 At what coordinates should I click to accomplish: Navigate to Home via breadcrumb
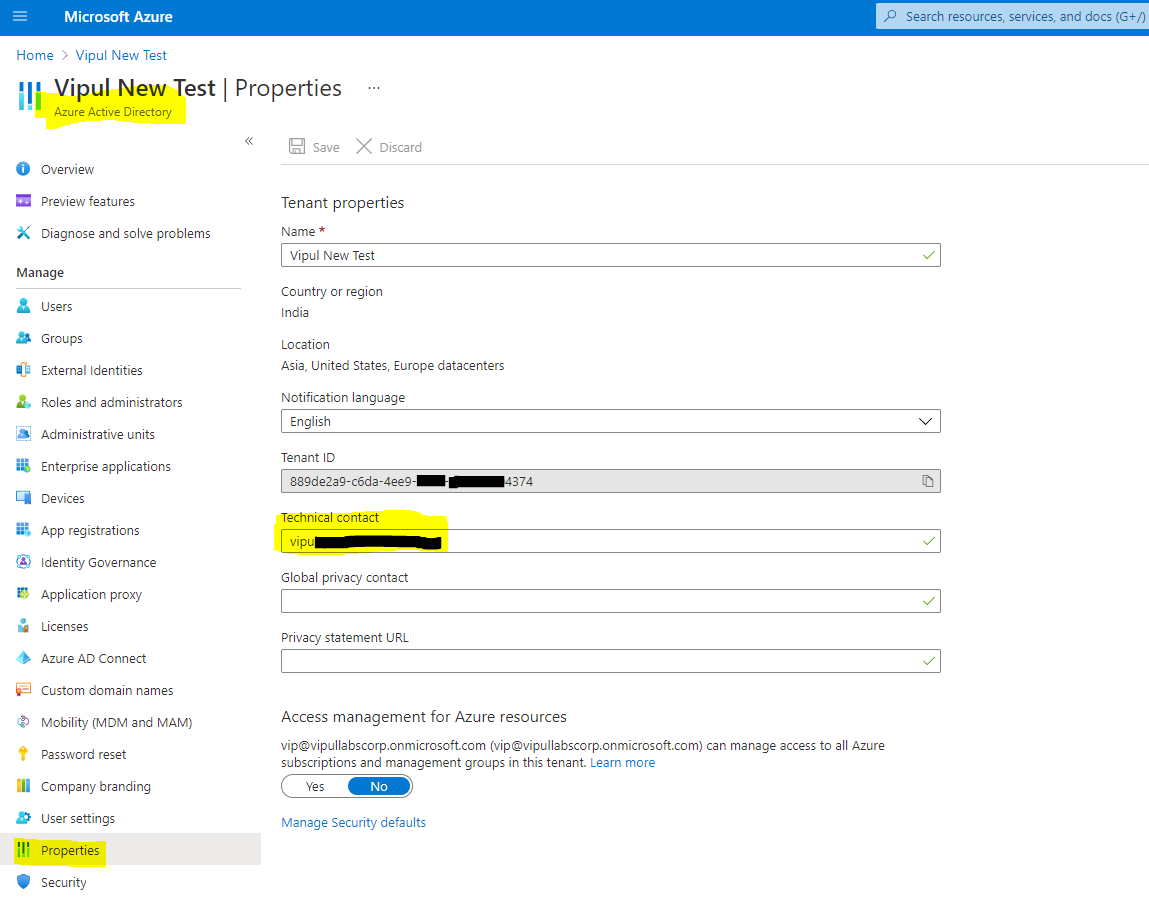(x=35, y=55)
